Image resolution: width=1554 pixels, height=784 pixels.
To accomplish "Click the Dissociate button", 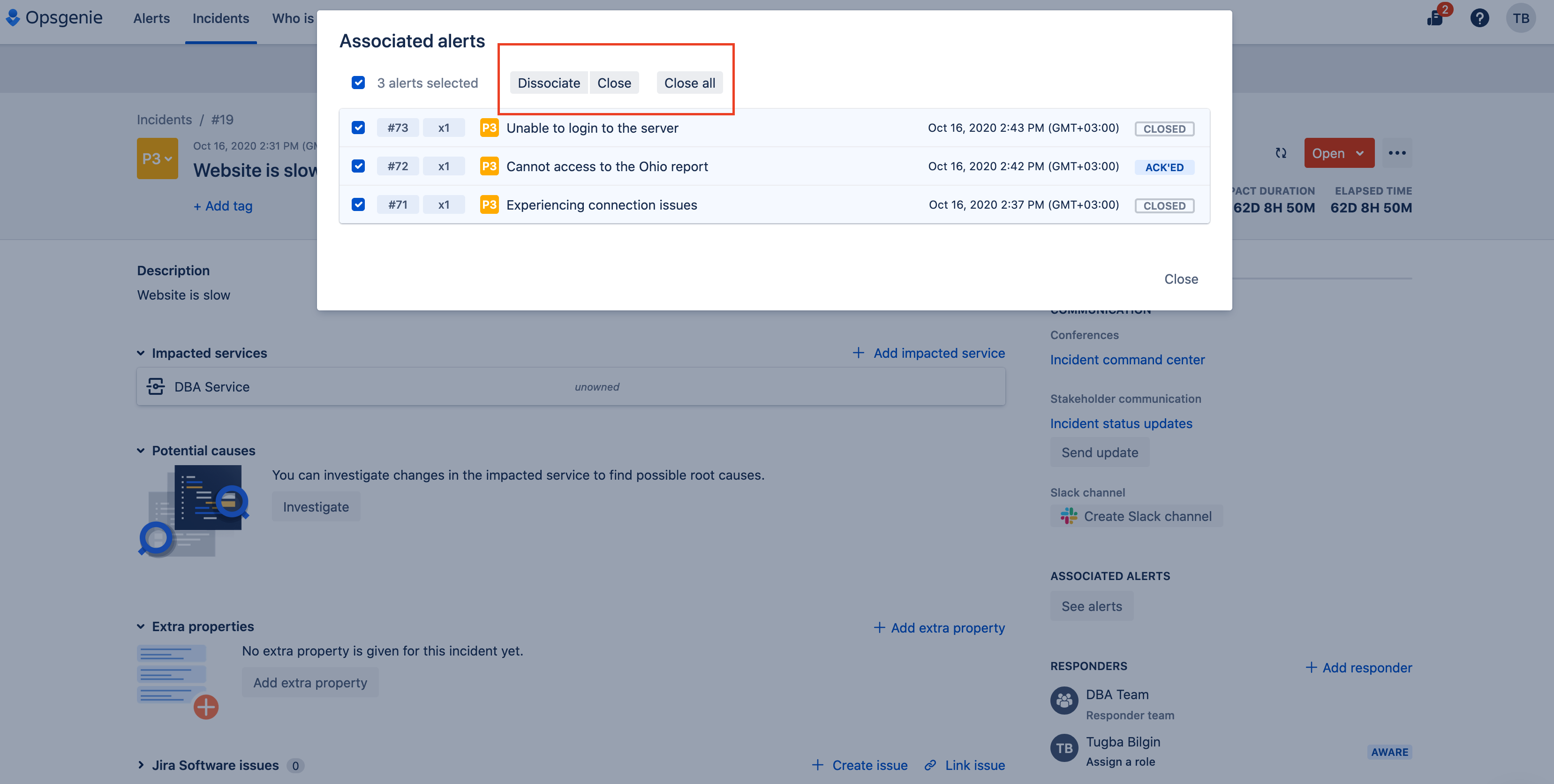I will coord(548,83).
